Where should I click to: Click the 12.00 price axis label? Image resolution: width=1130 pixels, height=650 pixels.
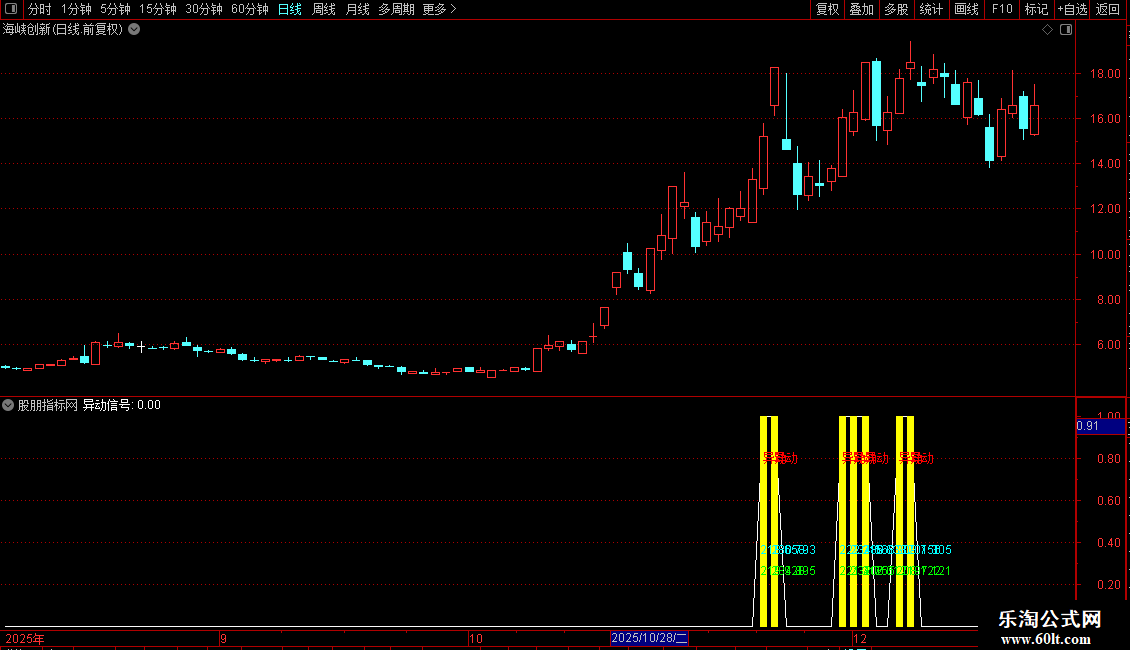(x=1105, y=209)
